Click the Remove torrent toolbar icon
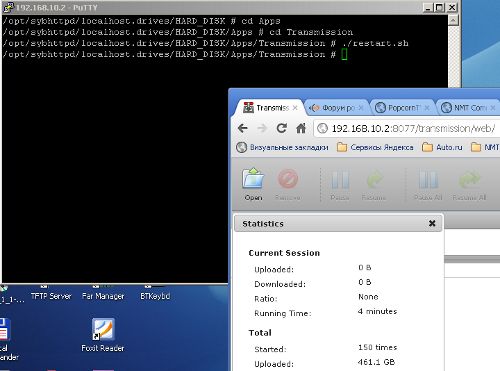Image resolution: width=500 pixels, height=371 pixels. click(288, 184)
